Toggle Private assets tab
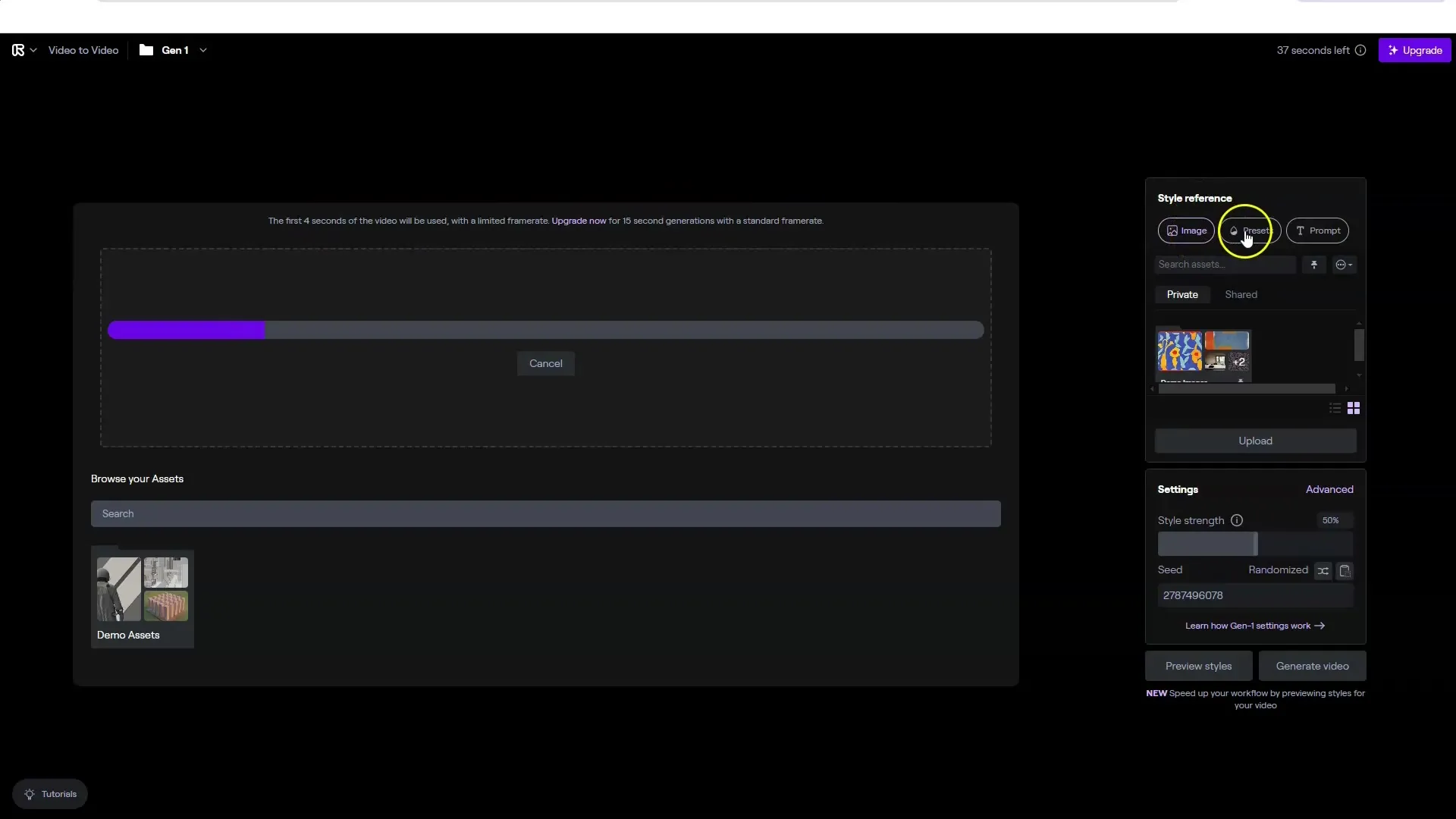The height and width of the screenshot is (819, 1456). point(1182,294)
